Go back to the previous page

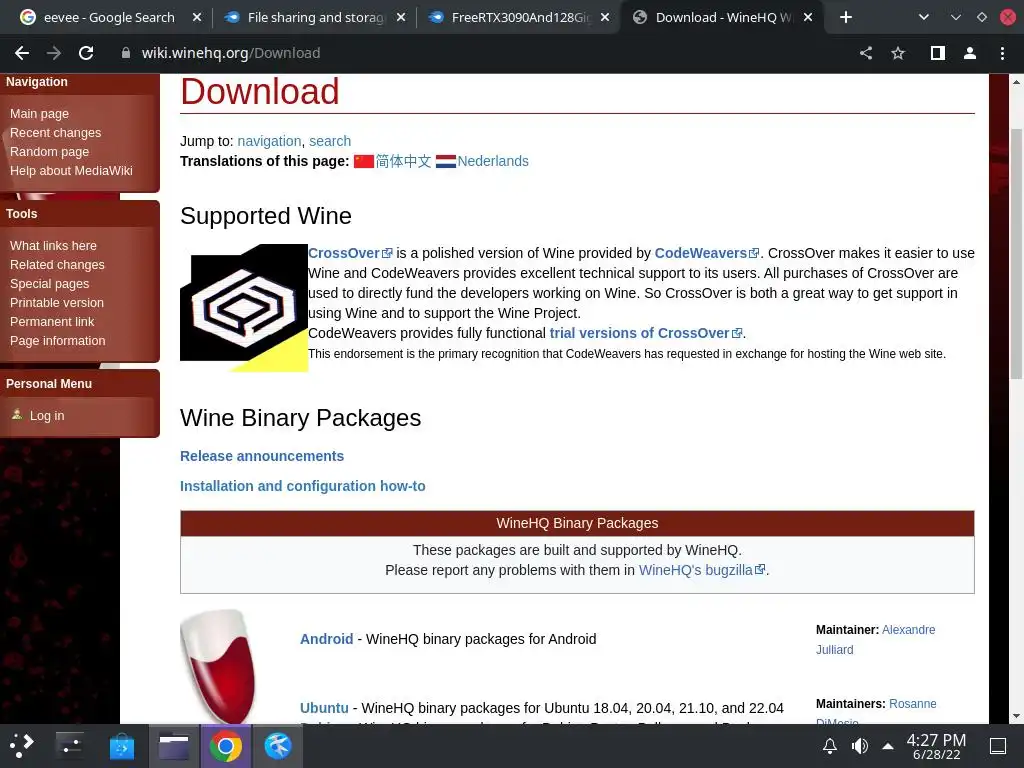[22, 54]
